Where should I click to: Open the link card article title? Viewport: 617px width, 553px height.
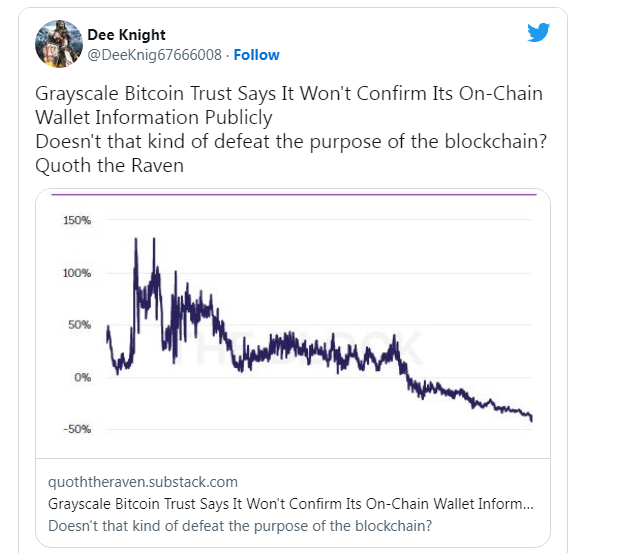pos(291,504)
